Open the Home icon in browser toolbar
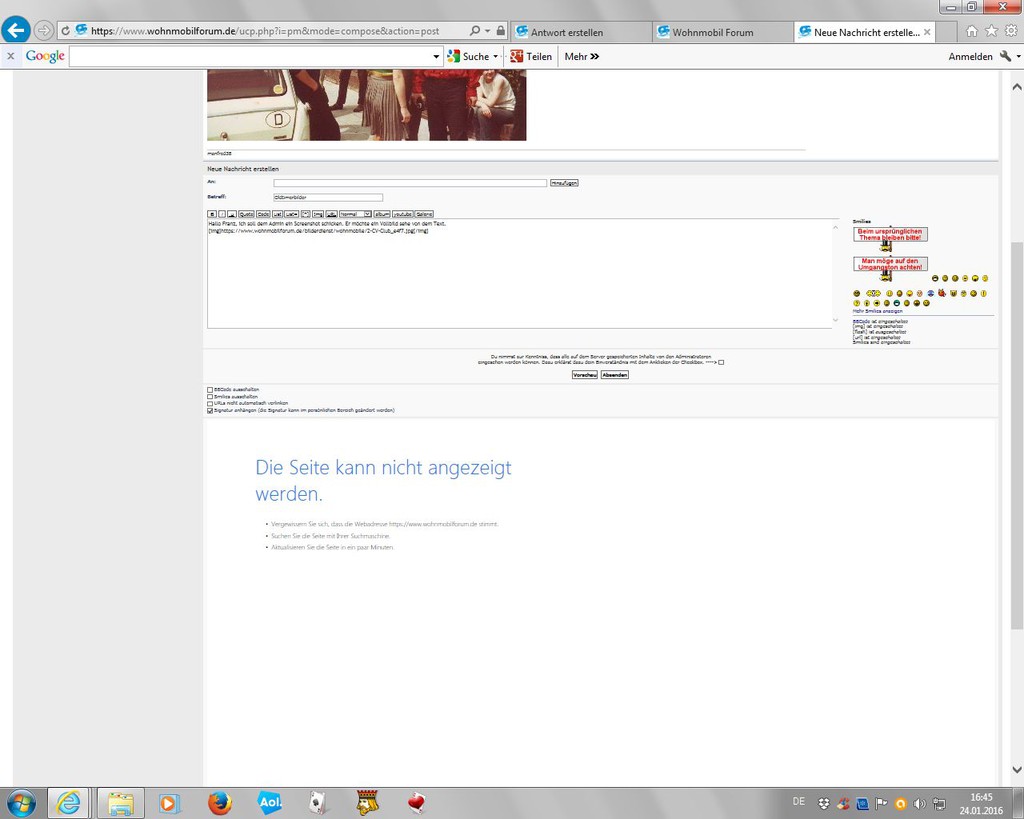The width and height of the screenshot is (1024, 819). pyautogui.click(x=972, y=31)
